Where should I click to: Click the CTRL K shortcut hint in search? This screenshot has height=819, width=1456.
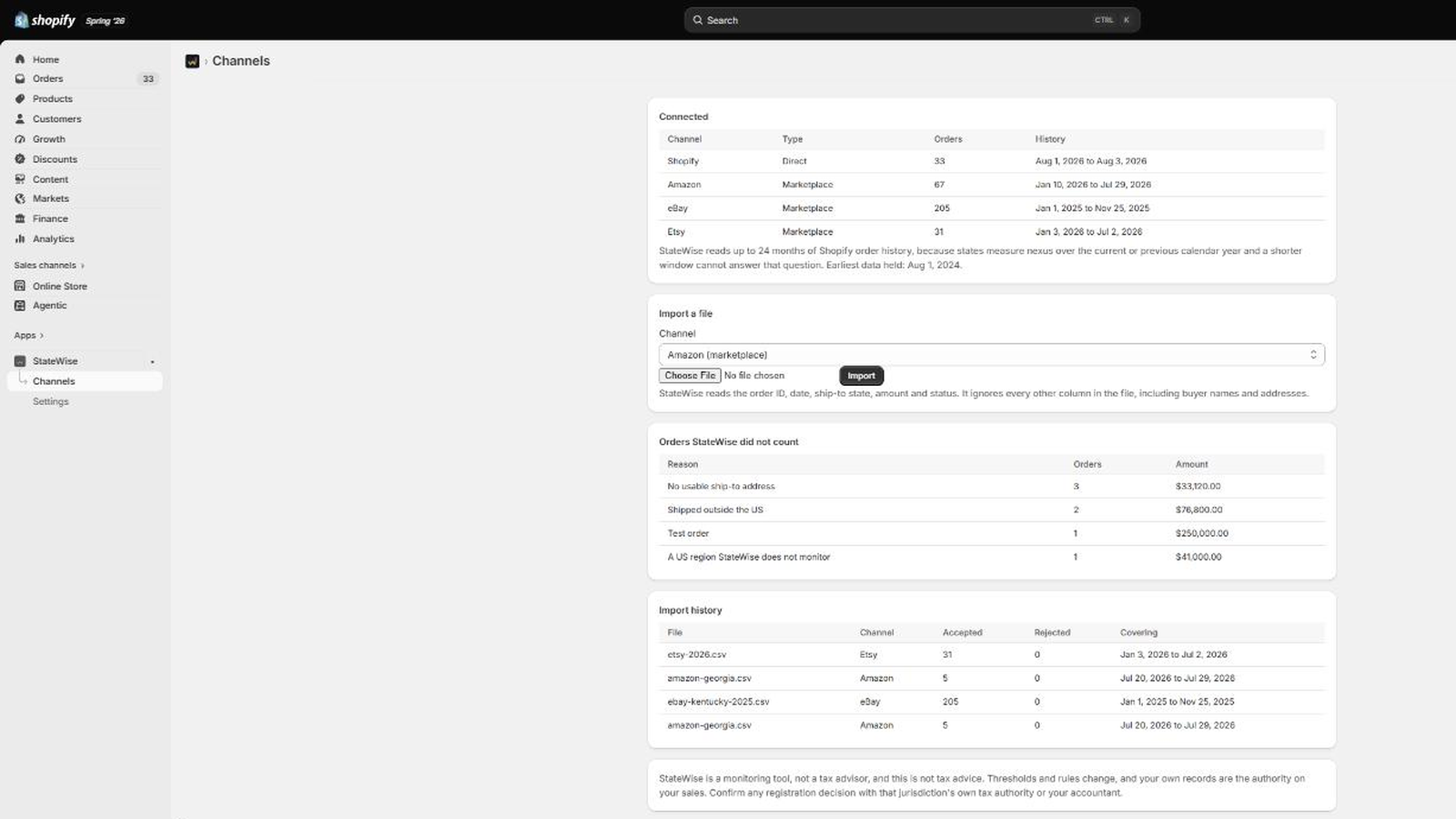pyautogui.click(x=1112, y=20)
